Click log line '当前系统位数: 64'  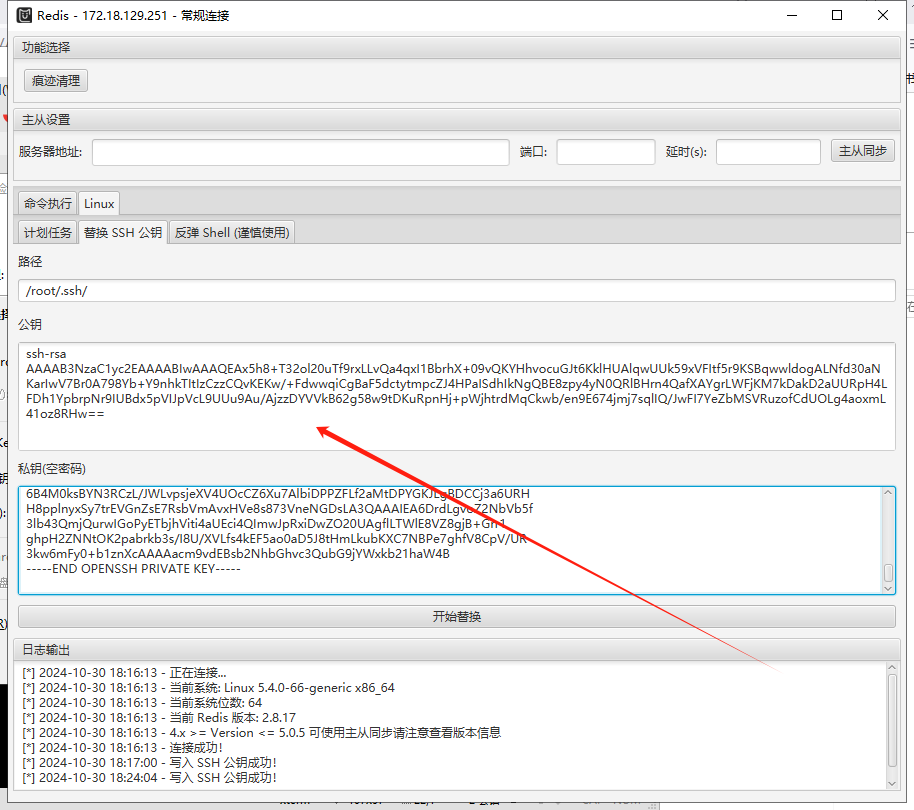click(142, 703)
